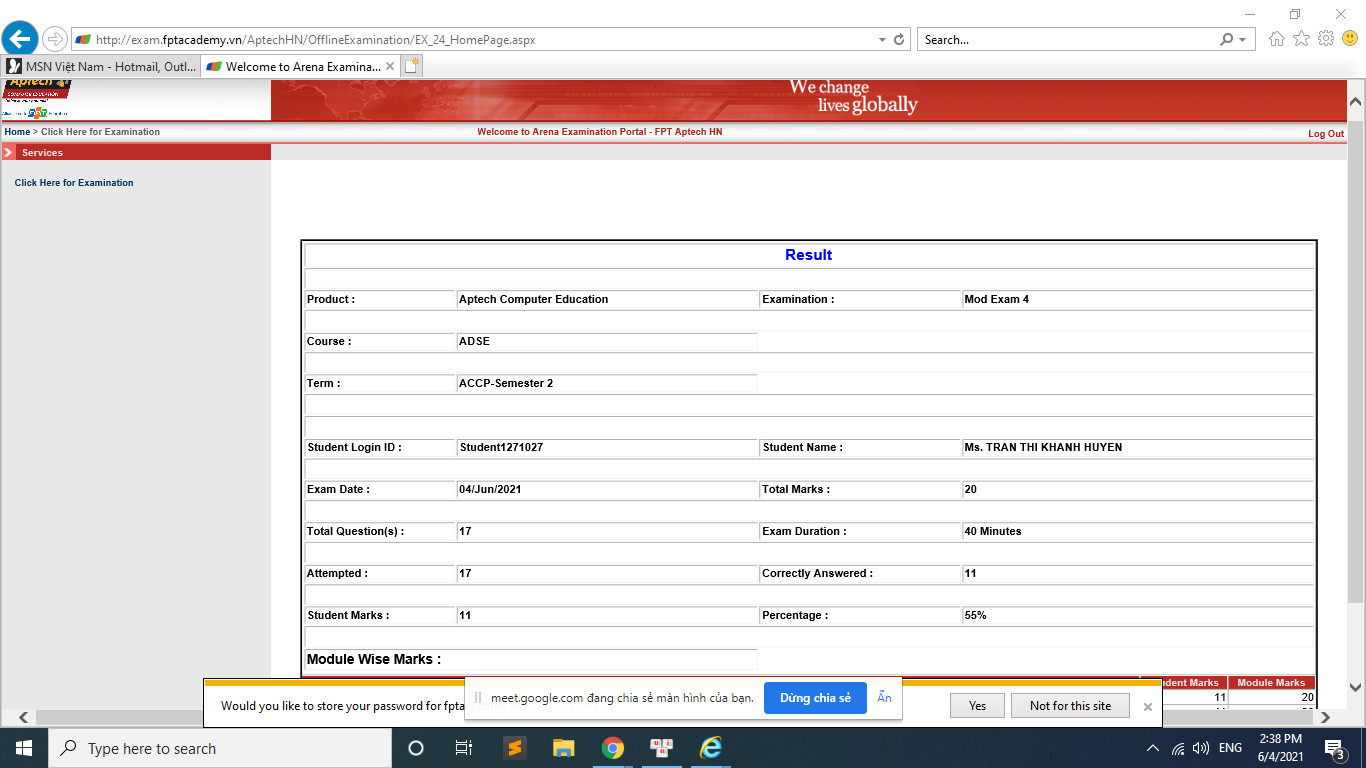
Task: Click the Home breadcrumb link
Action: tap(17, 132)
